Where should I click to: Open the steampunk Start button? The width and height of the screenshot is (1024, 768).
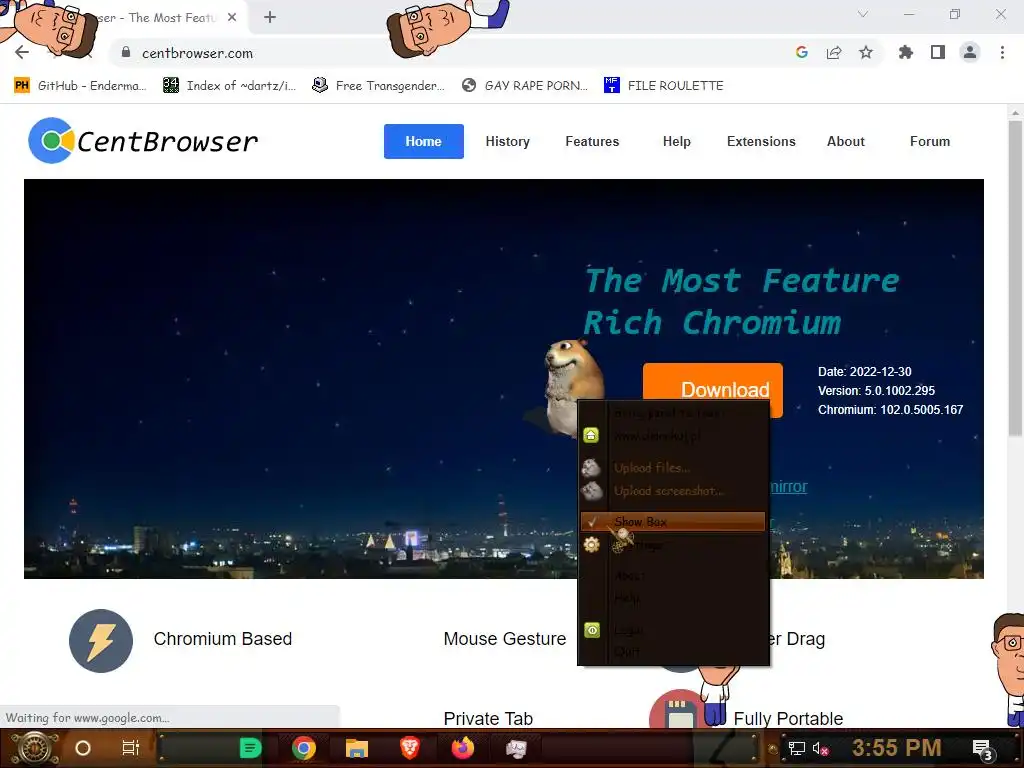34,748
